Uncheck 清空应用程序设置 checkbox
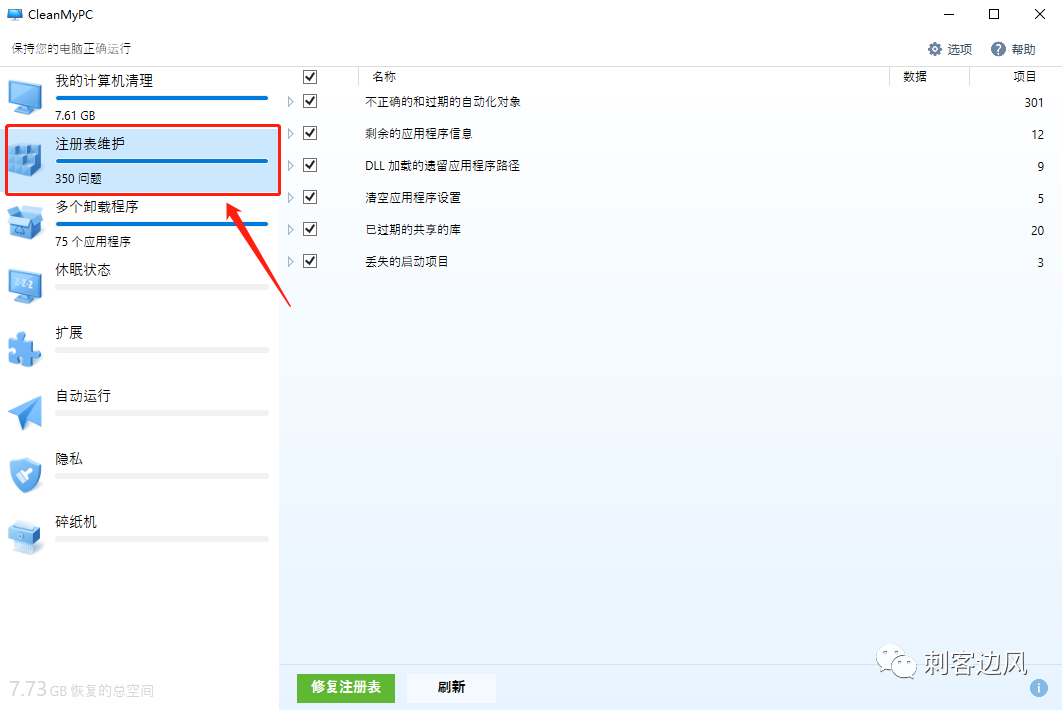 (x=310, y=196)
